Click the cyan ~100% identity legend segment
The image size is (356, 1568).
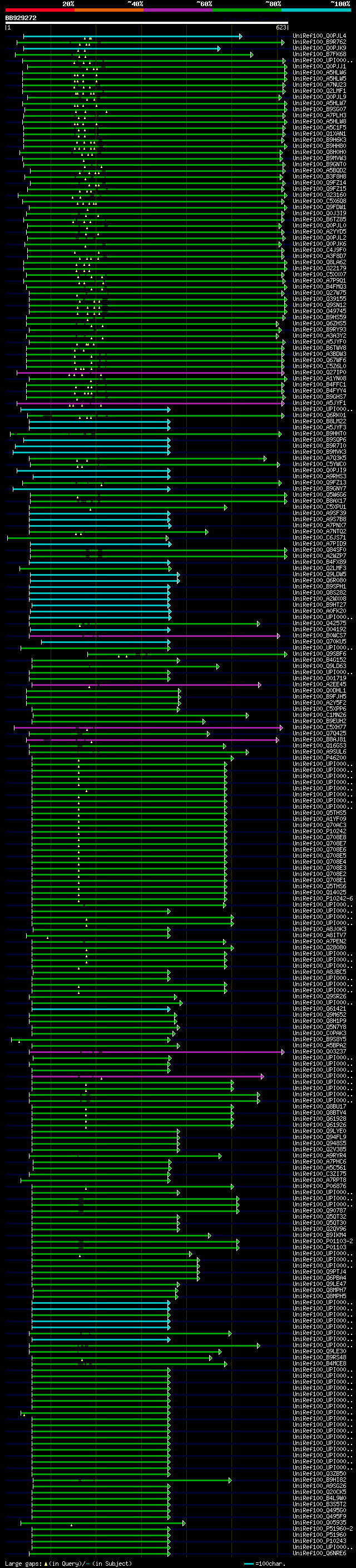317,10
